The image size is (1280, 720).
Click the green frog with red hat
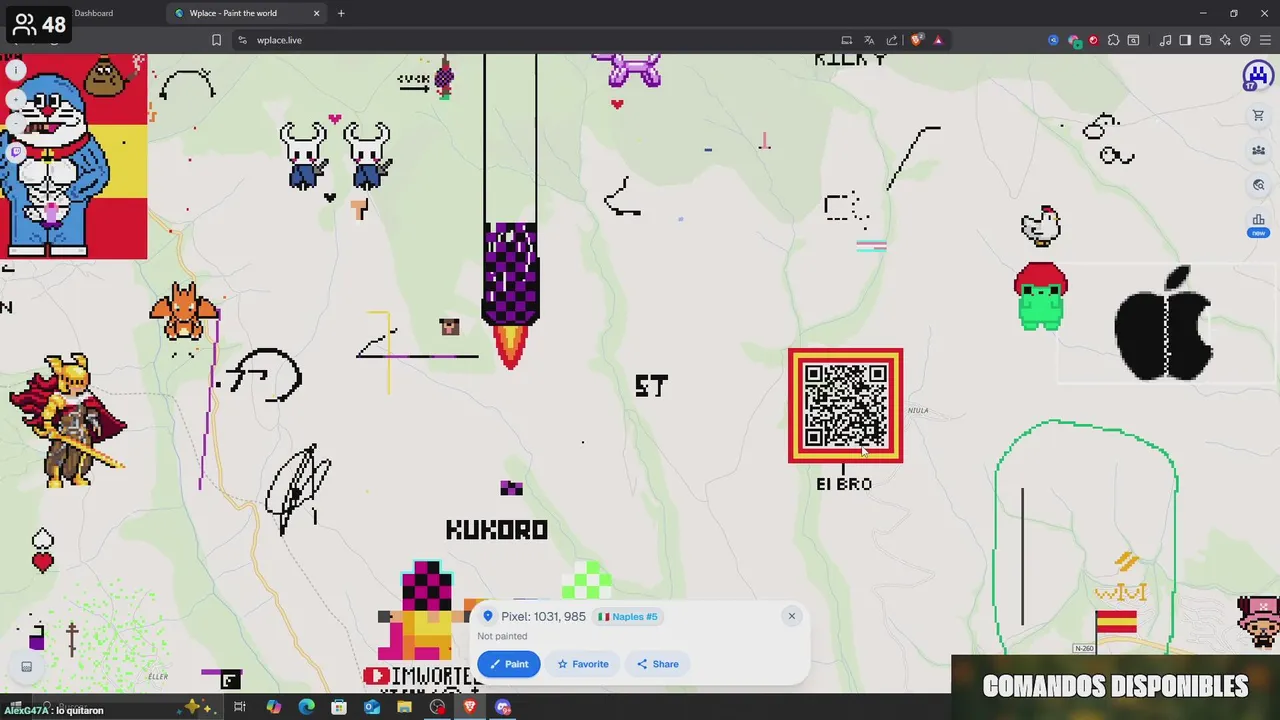click(1041, 296)
